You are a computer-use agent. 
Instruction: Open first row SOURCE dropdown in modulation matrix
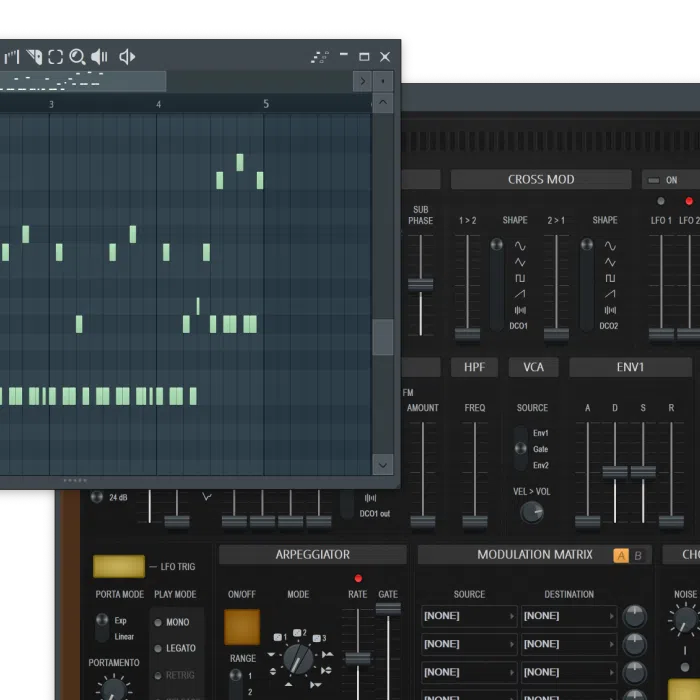coord(469,617)
